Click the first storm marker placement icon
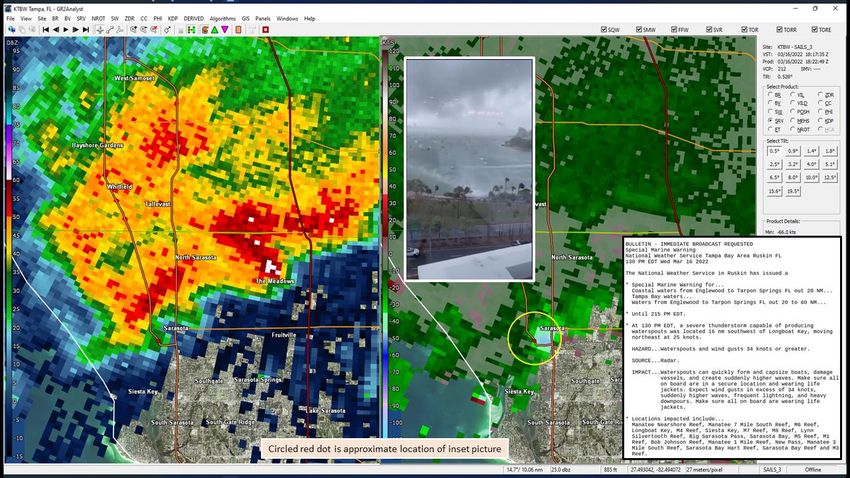The width and height of the screenshot is (850, 478). (x=133, y=29)
